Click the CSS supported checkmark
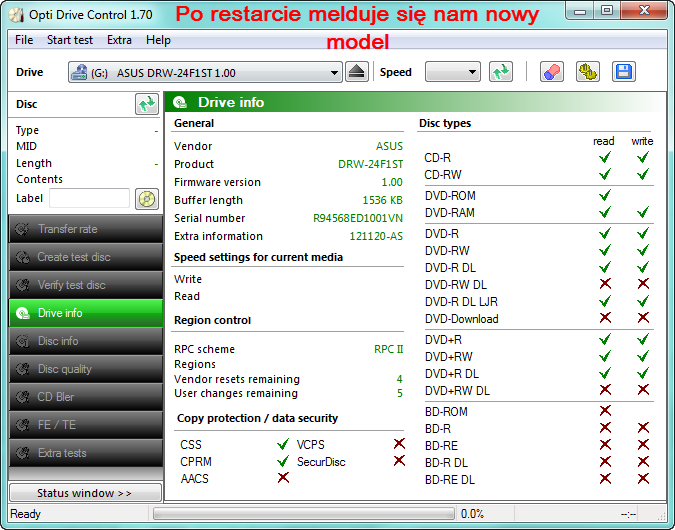Image resolution: width=675 pixels, height=530 pixels. coord(283,444)
